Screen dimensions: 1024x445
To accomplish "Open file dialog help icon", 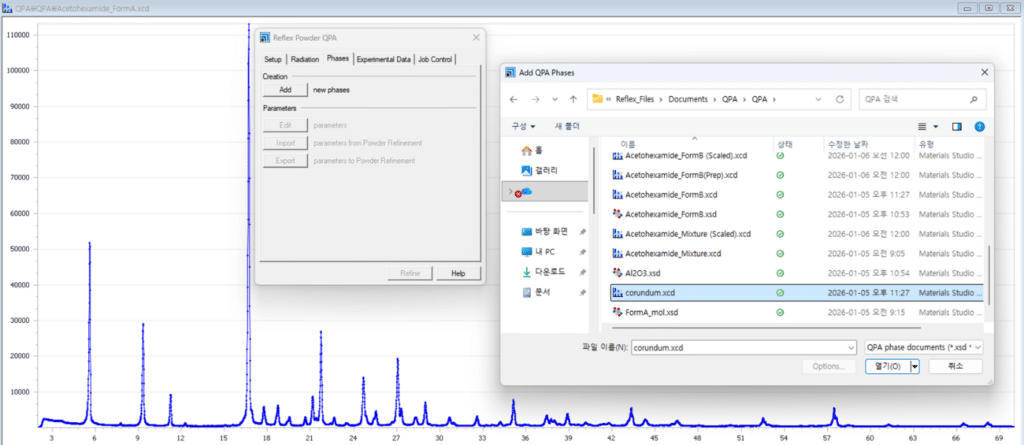I will pos(979,126).
